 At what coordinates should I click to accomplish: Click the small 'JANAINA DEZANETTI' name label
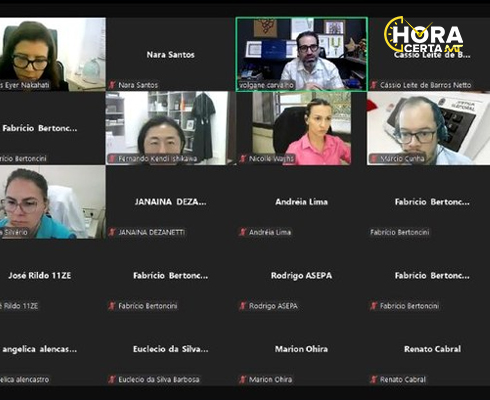152,232
